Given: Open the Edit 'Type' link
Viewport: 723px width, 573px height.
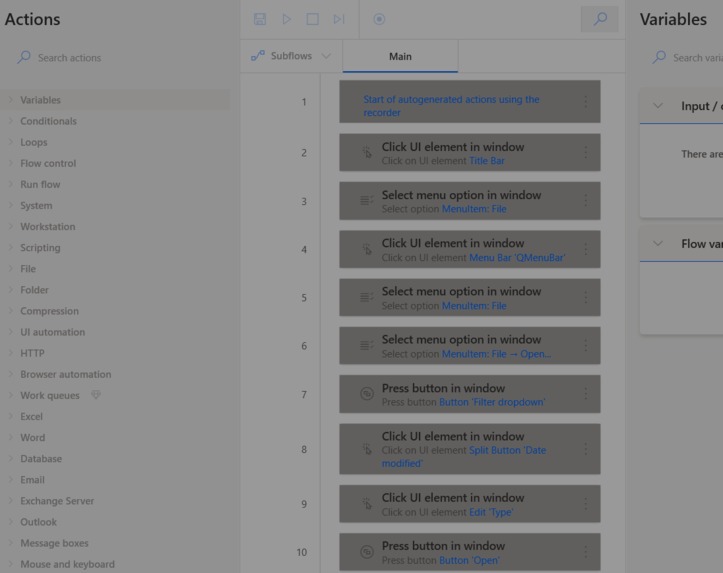Looking at the screenshot, I should 491,512.
